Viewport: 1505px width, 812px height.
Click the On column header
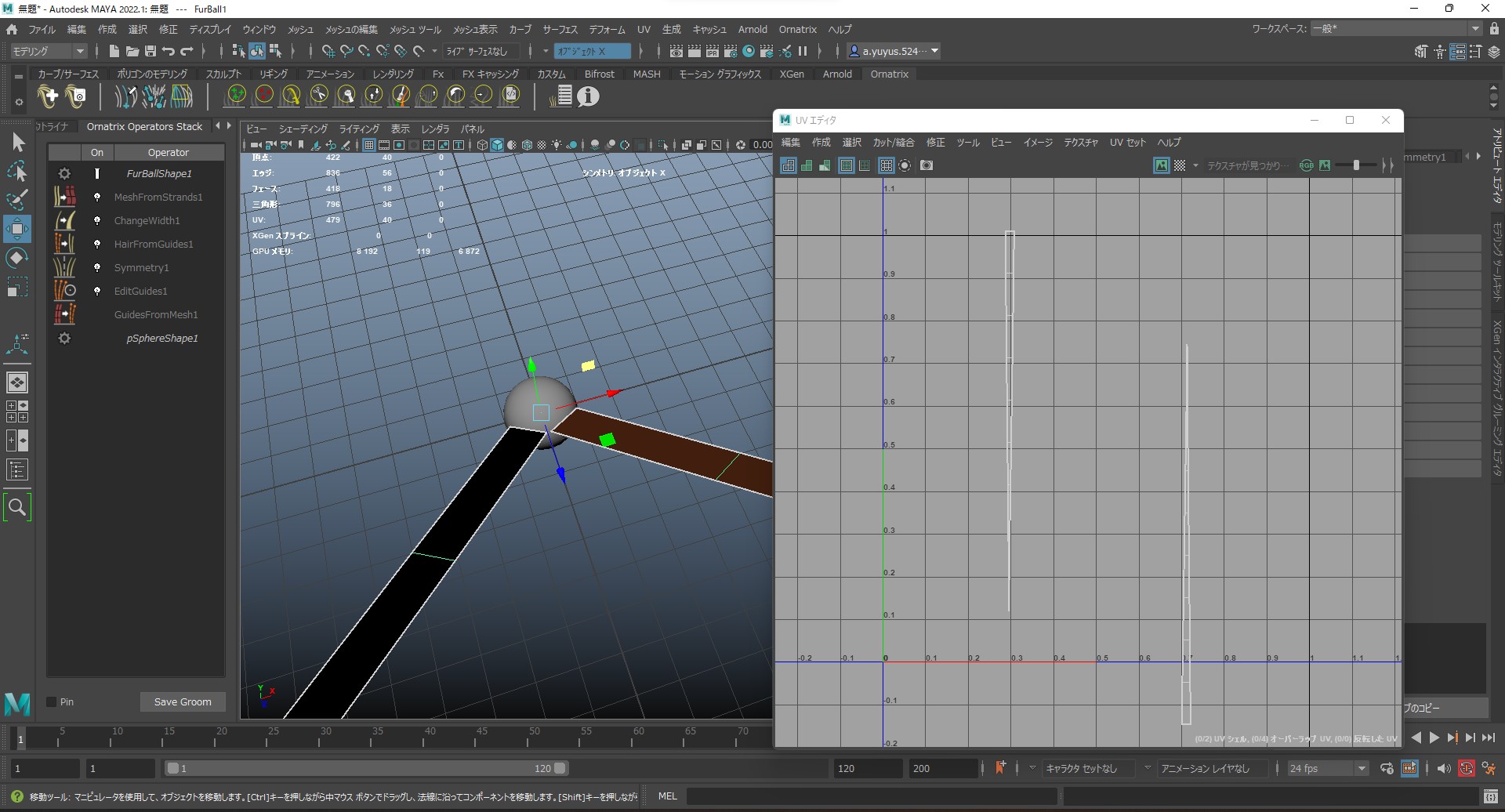coord(97,152)
